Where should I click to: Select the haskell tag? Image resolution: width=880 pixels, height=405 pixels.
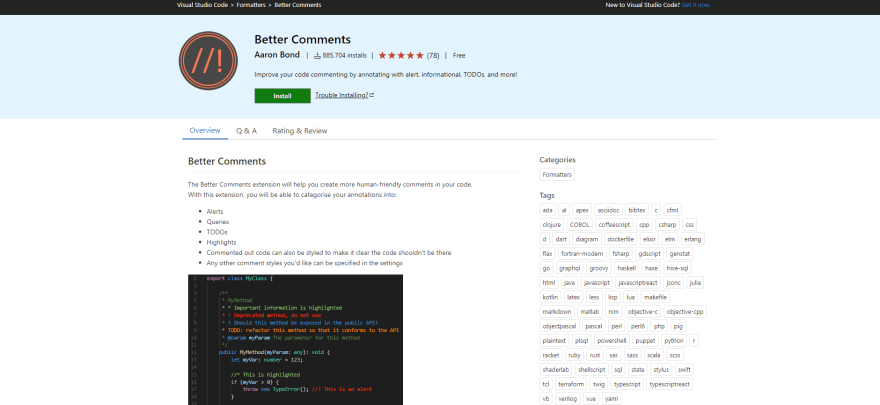coord(626,268)
